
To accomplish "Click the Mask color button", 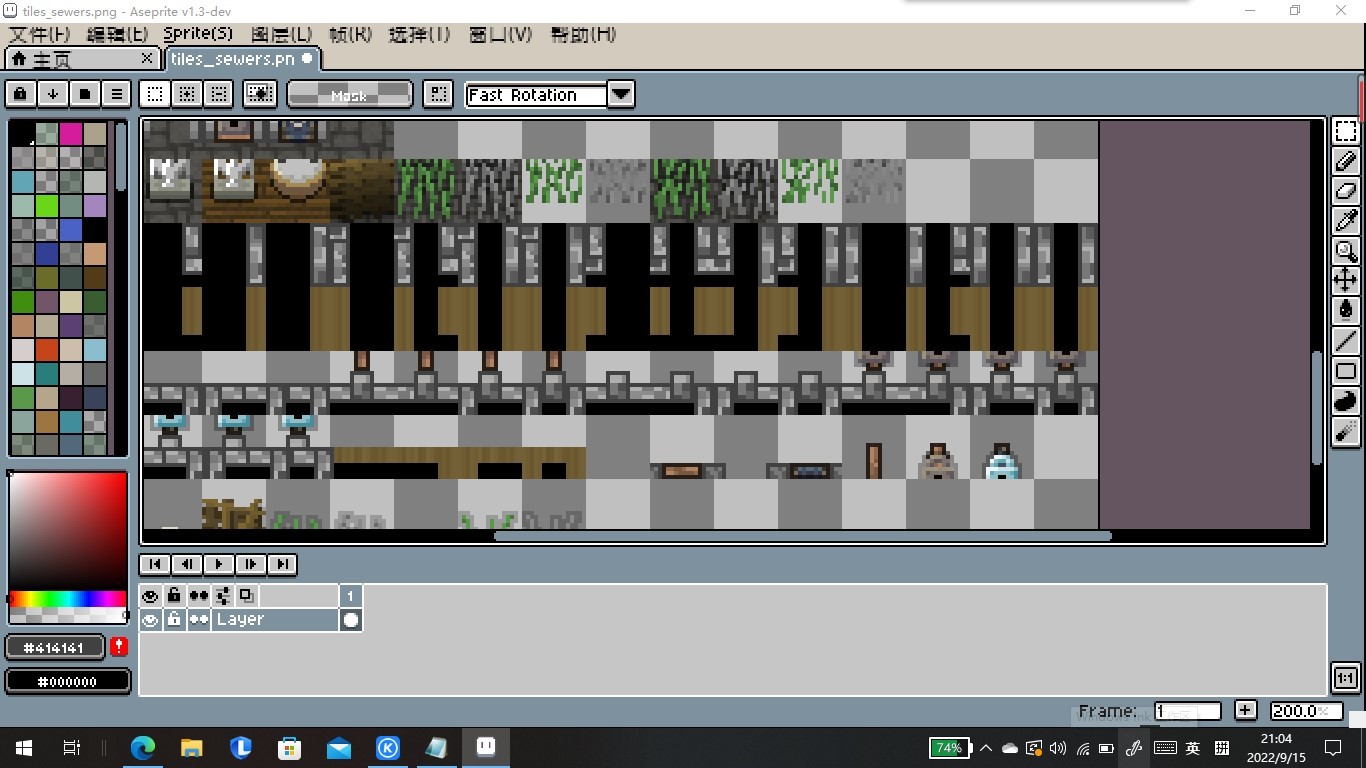I will 349,95.
